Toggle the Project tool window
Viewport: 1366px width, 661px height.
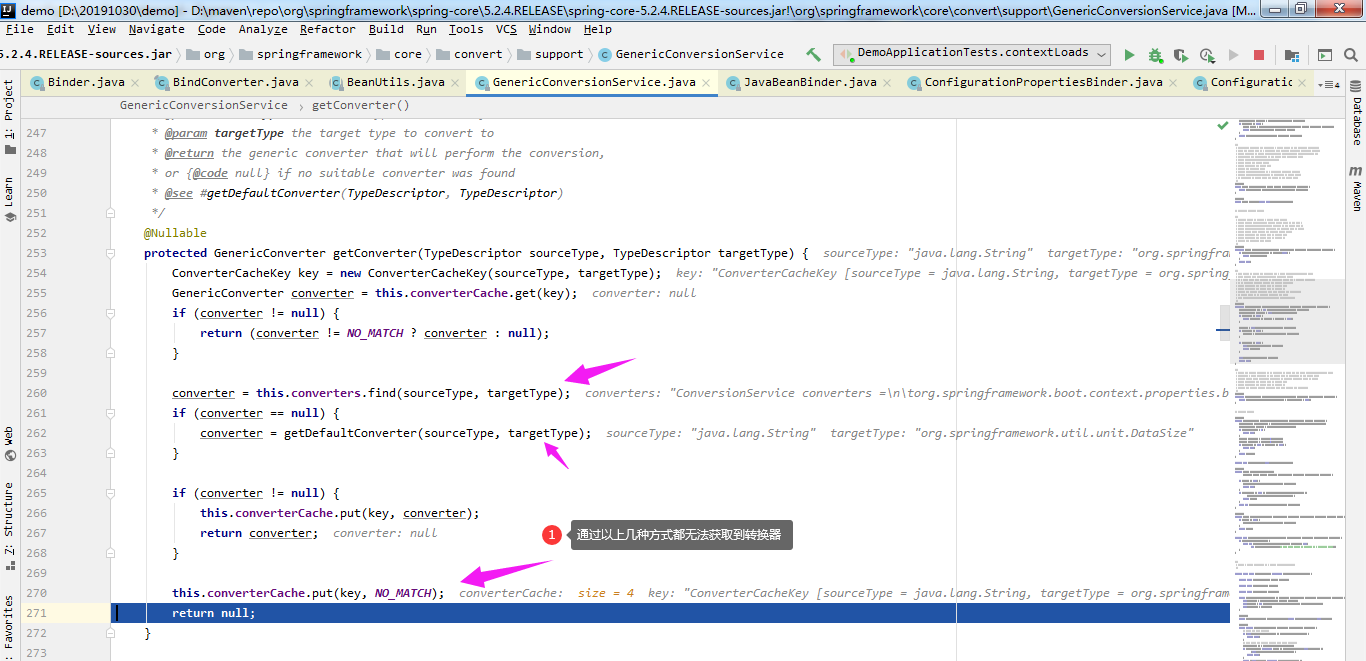pos(9,118)
